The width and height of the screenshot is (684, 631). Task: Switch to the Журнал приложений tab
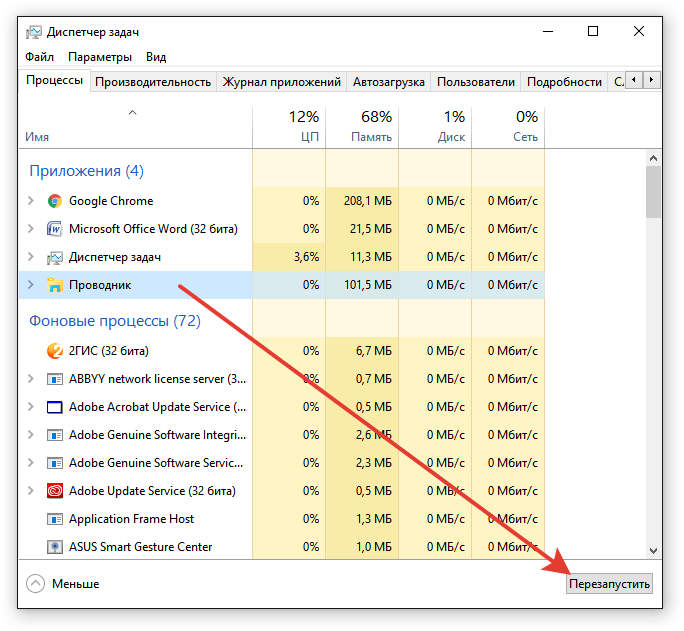(x=282, y=82)
